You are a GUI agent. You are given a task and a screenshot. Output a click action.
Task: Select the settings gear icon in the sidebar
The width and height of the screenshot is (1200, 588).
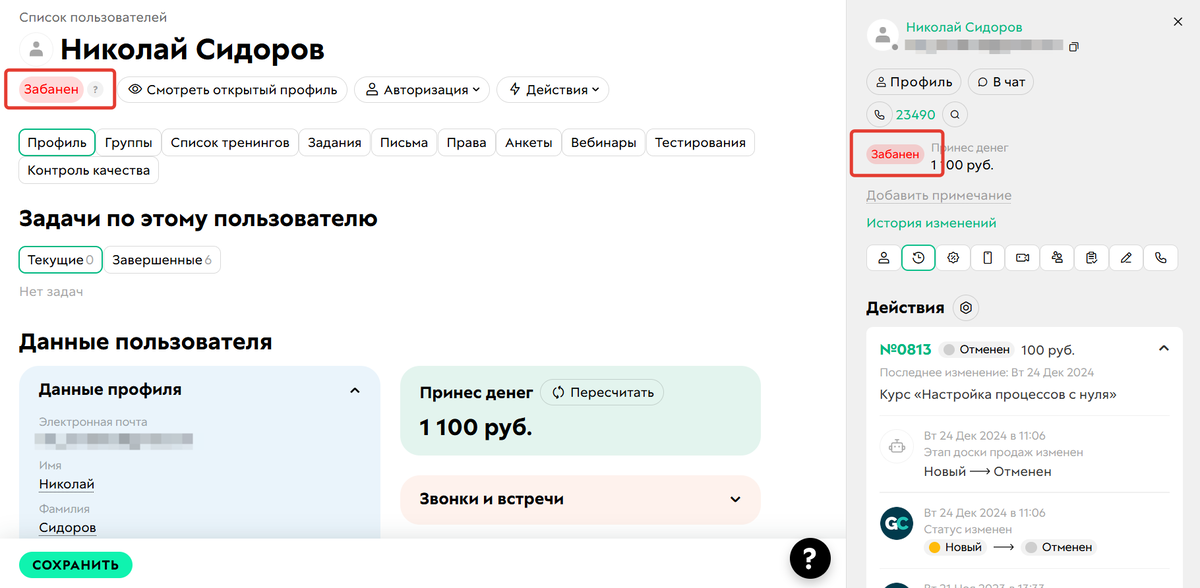(953, 257)
